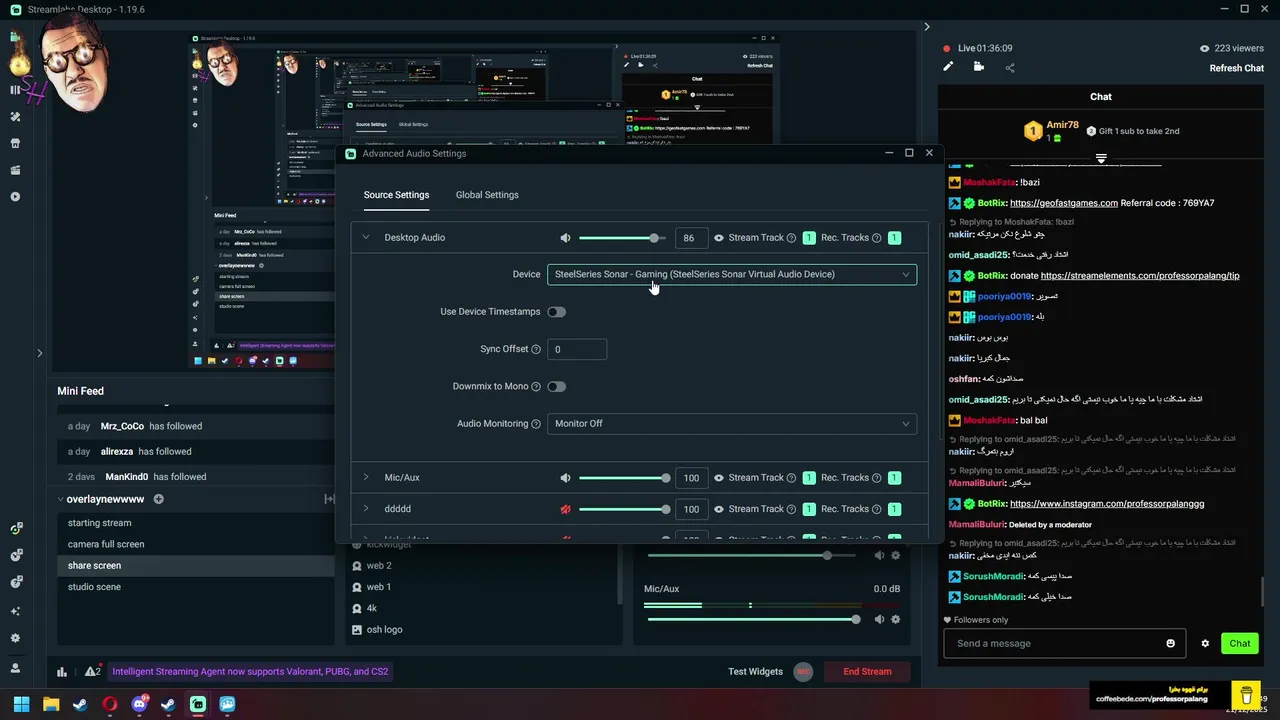1280x720 pixels.
Task: Open the user account icon in sidebar
Action: [15, 667]
